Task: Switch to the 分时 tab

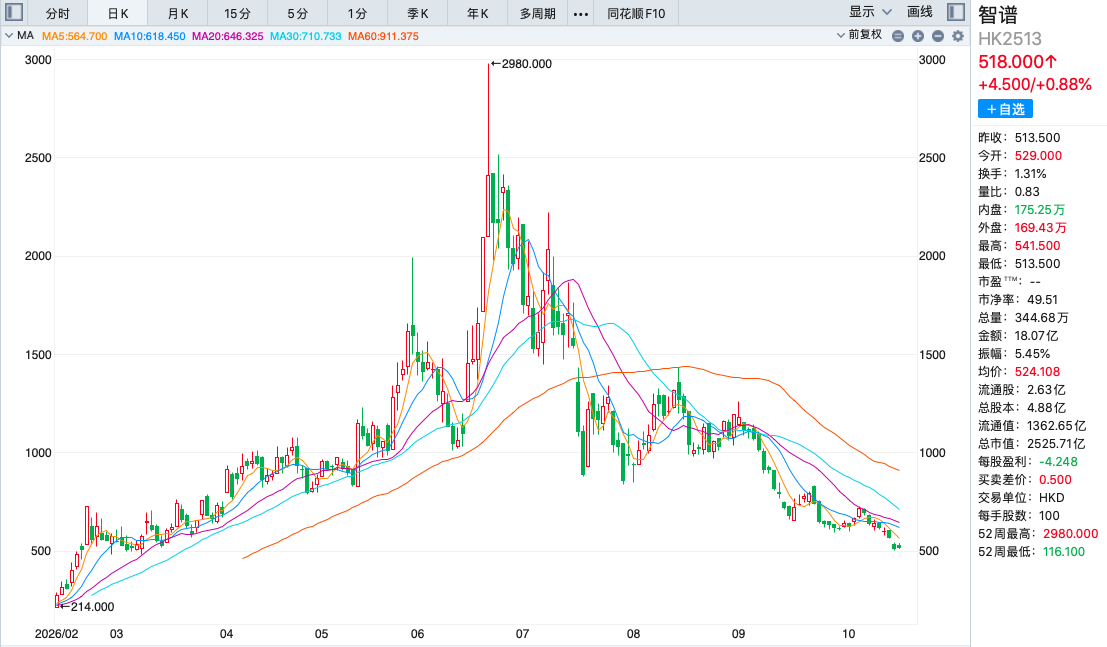Action: click(58, 13)
